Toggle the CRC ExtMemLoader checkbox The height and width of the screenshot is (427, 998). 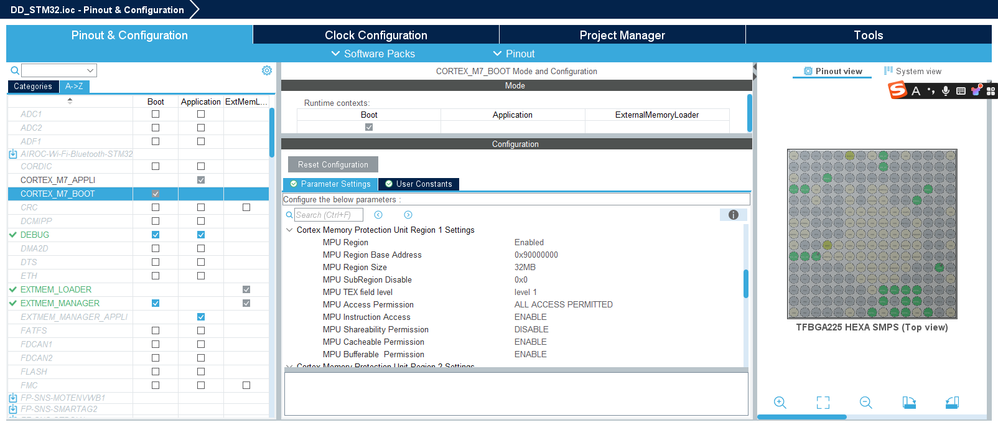tap(246, 207)
